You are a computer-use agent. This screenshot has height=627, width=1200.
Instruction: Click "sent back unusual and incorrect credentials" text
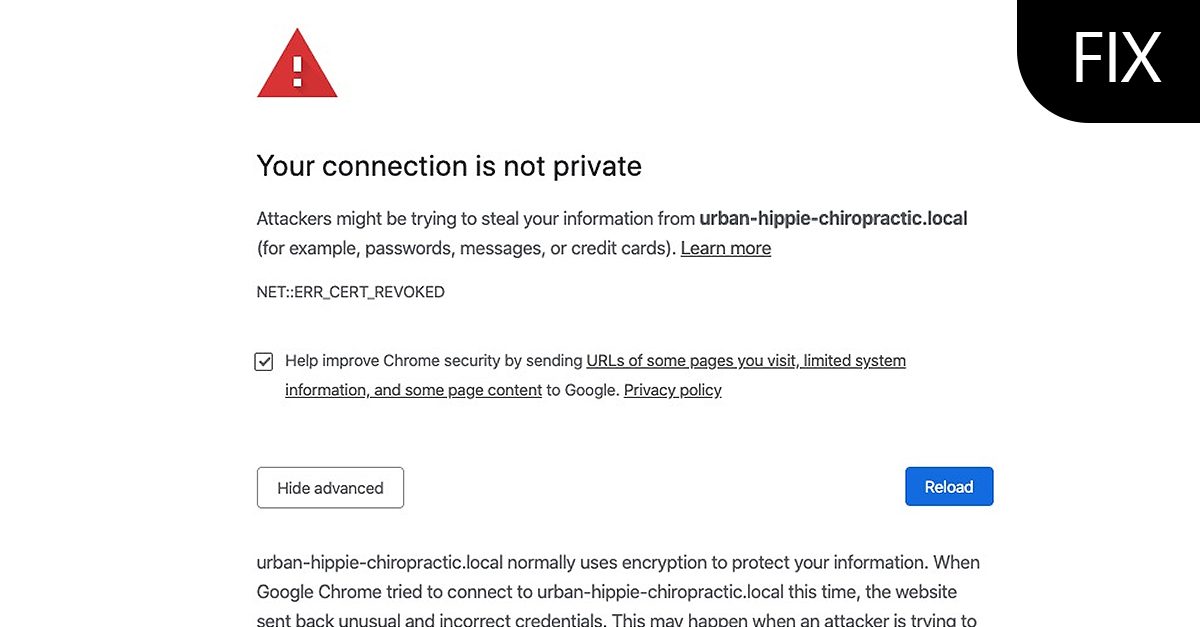point(430,620)
